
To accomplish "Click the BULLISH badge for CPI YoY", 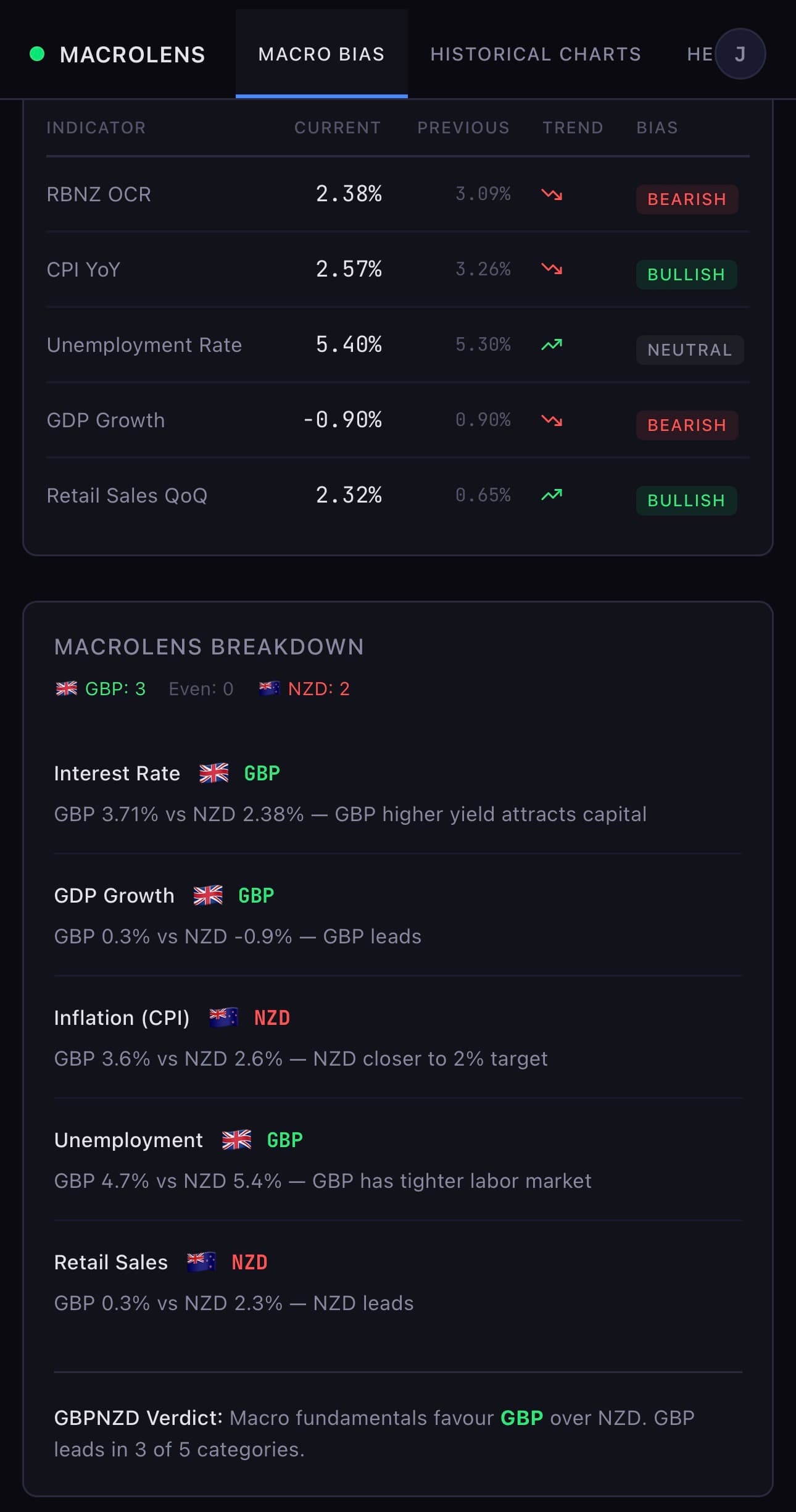I will click(x=686, y=275).
